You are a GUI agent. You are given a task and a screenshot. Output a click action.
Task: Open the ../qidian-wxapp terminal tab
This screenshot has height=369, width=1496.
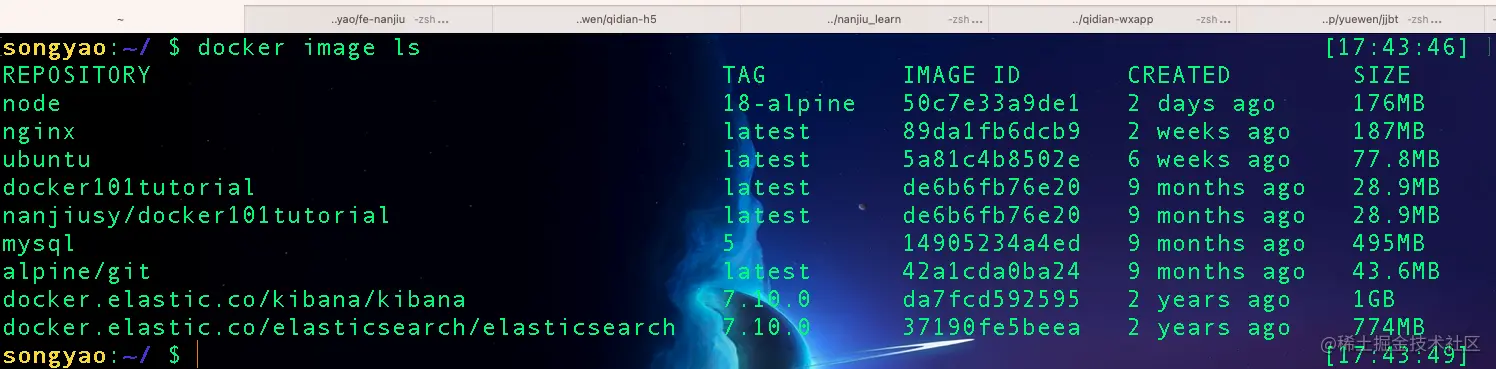click(x=1112, y=19)
